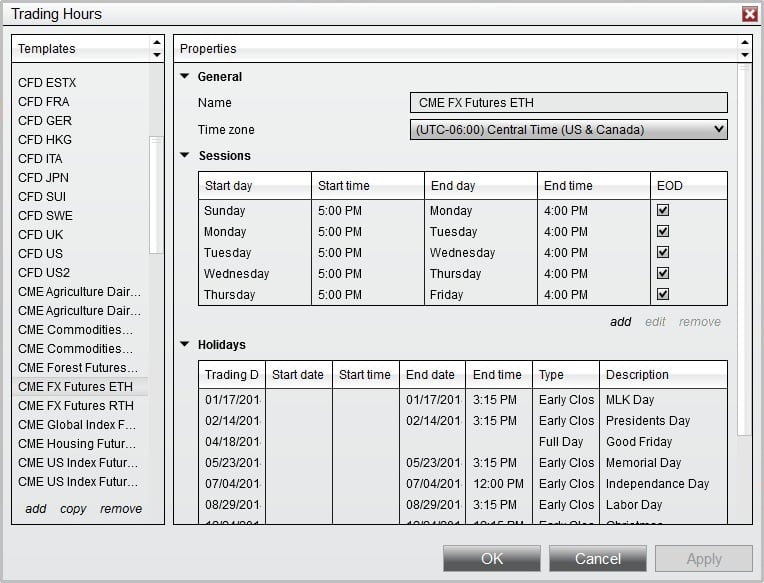Image resolution: width=764 pixels, height=583 pixels.
Task: Click the Templates list vertical scrollbar
Action: tap(155, 195)
